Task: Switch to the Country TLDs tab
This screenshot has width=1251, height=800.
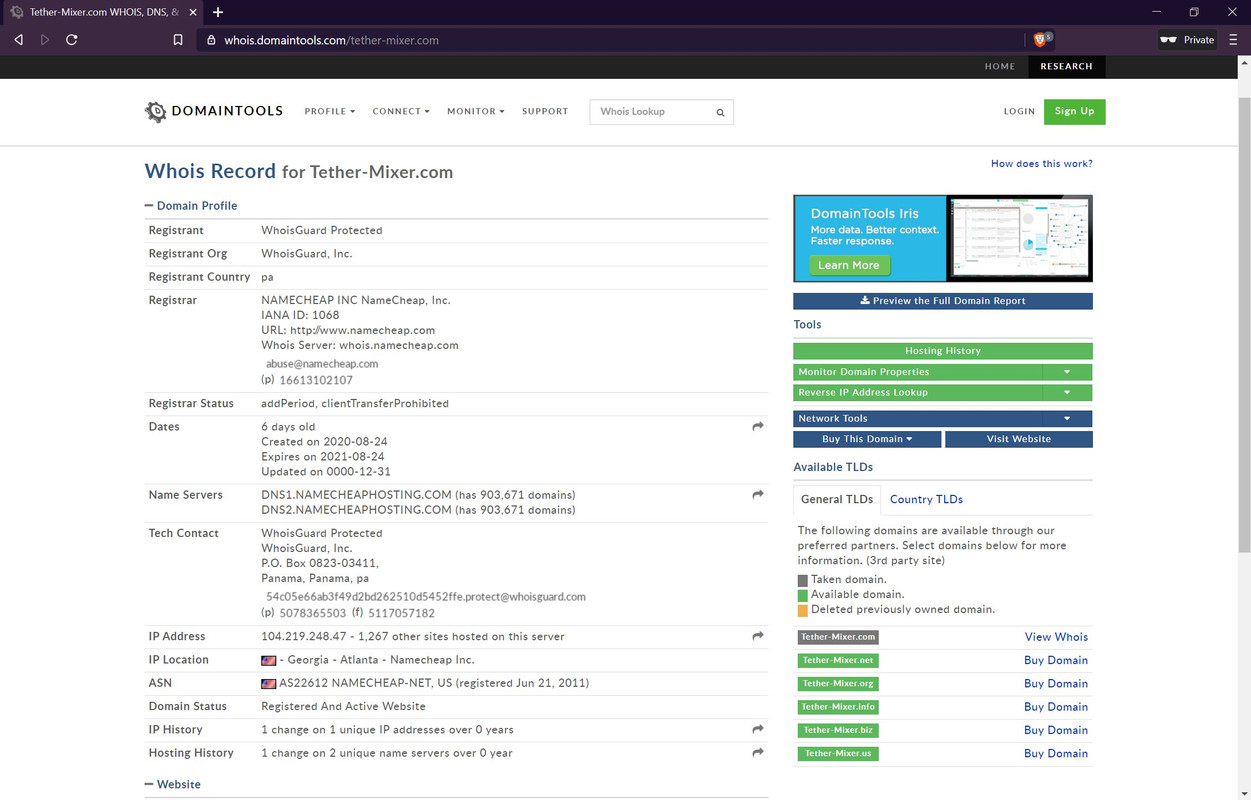Action: [x=926, y=499]
